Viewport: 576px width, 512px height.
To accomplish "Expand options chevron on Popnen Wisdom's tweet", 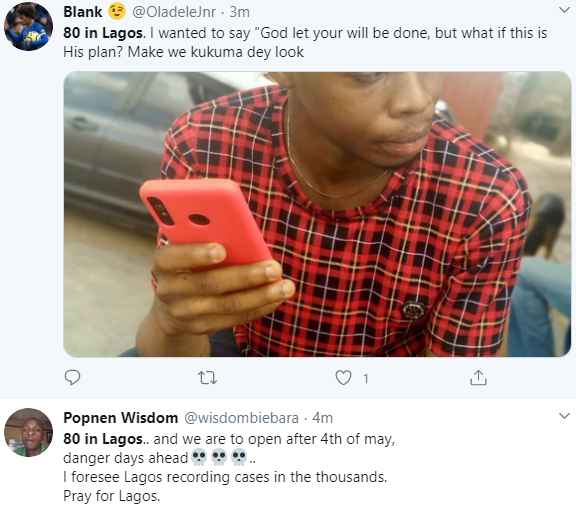I will click(x=564, y=416).
